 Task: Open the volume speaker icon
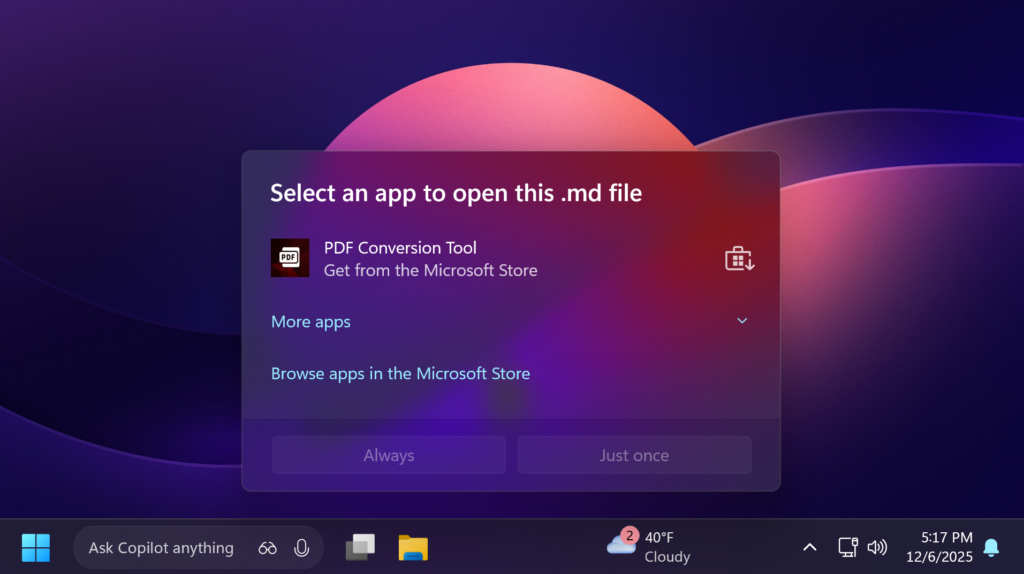pyautogui.click(x=877, y=547)
